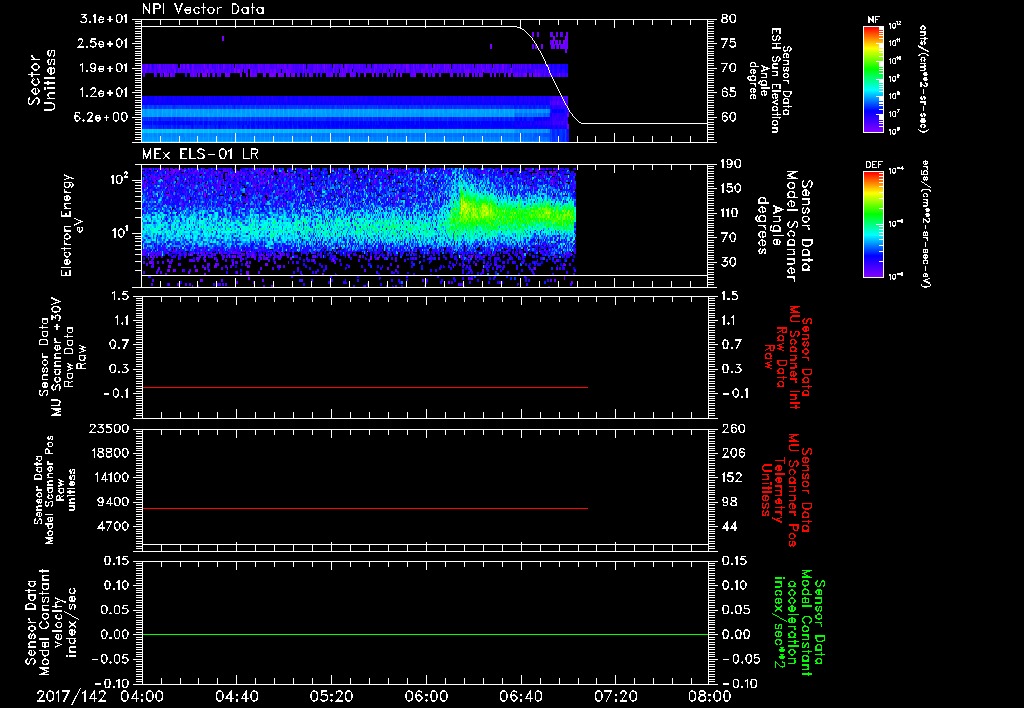Screen dimensions: 1024x708
Task: Click the 08:00 time axis label
Action: [710, 696]
